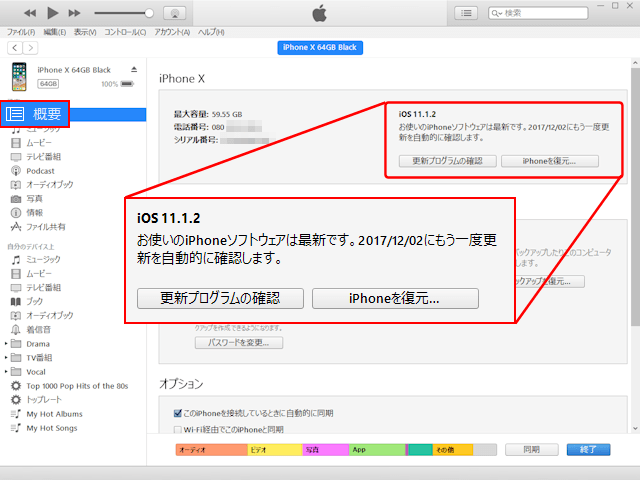The height and width of the screenshot is (480, 640).
Task: Go back with the left chevron
Action: pos(15,48)
